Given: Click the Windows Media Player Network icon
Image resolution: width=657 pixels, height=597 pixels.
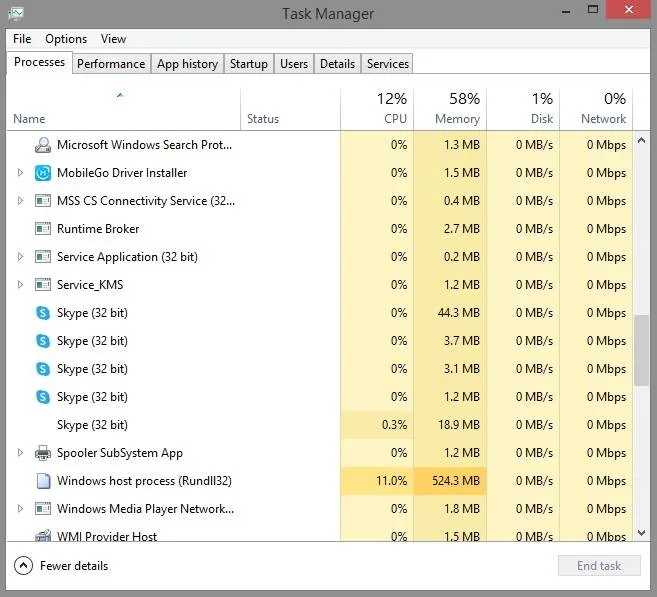Looking at the screenshot, I should point(43,509).
